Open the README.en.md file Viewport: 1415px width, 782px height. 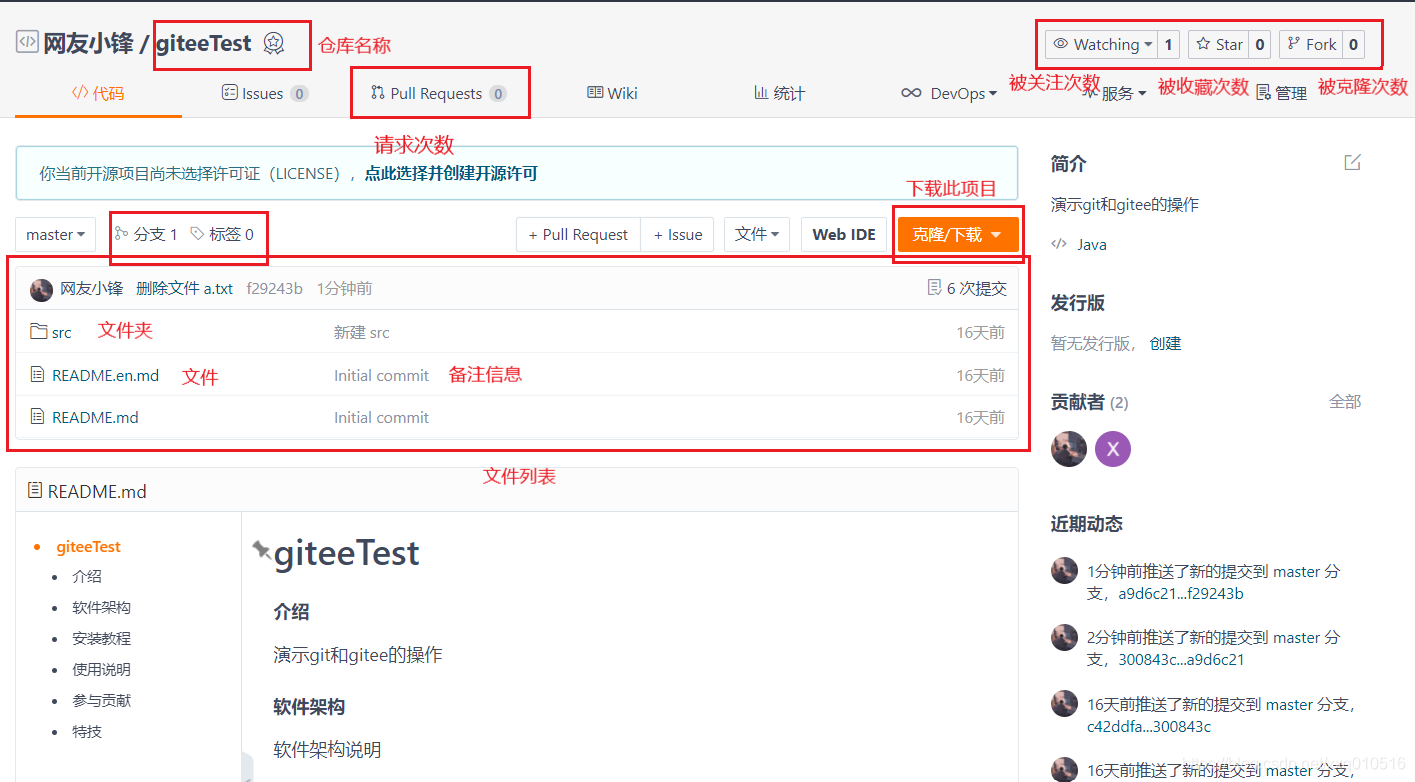tap(105, 375)
